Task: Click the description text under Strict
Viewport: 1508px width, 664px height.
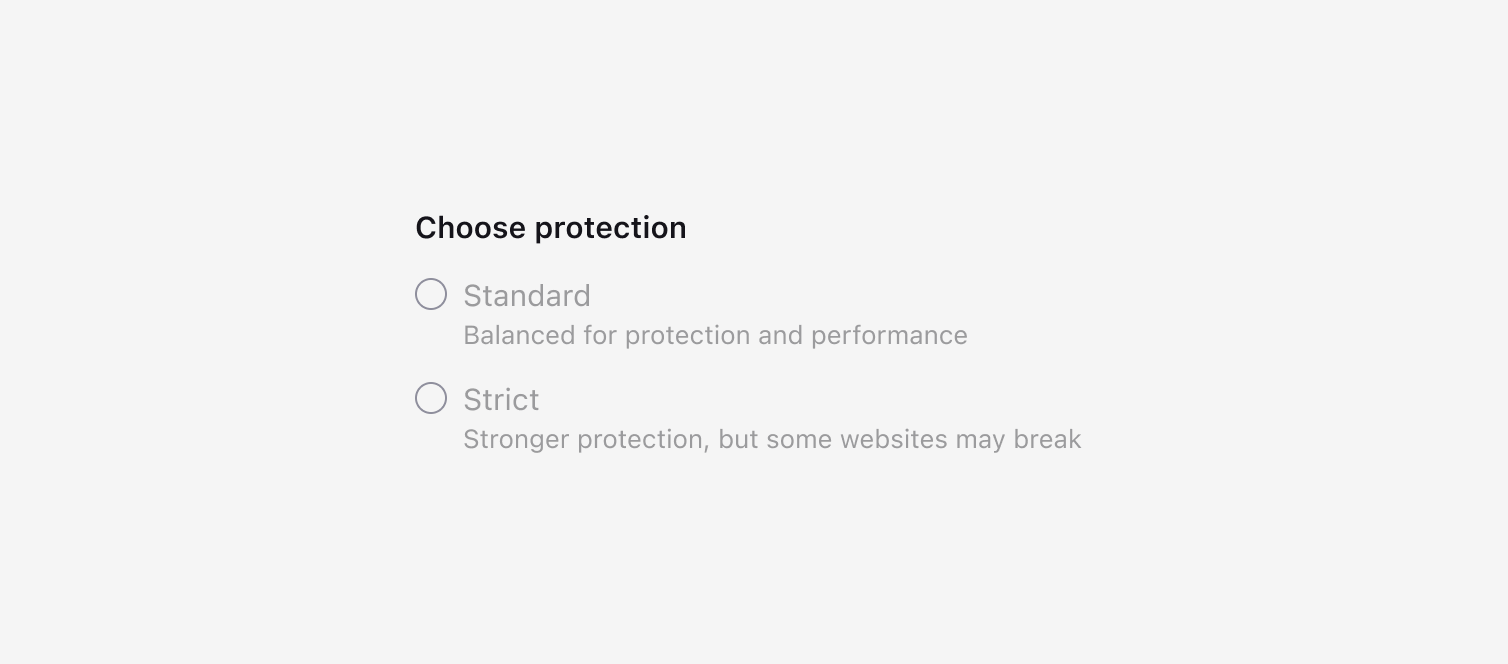Action: pyautogui.click(x=772, y=439)
